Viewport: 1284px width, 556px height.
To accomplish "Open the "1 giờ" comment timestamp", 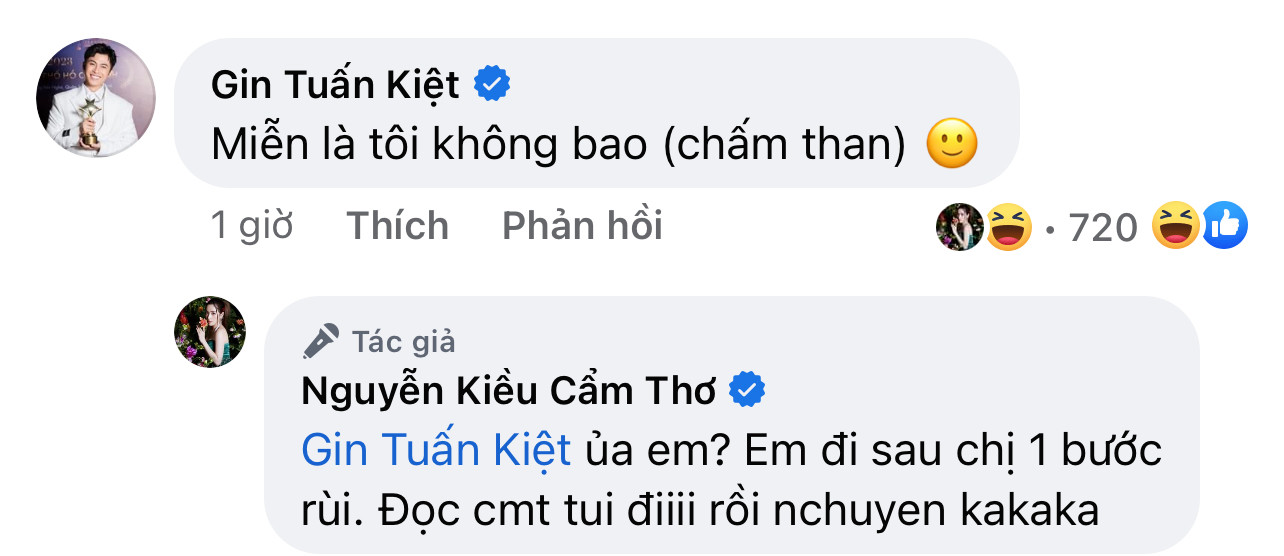I will tap(251, 226).
